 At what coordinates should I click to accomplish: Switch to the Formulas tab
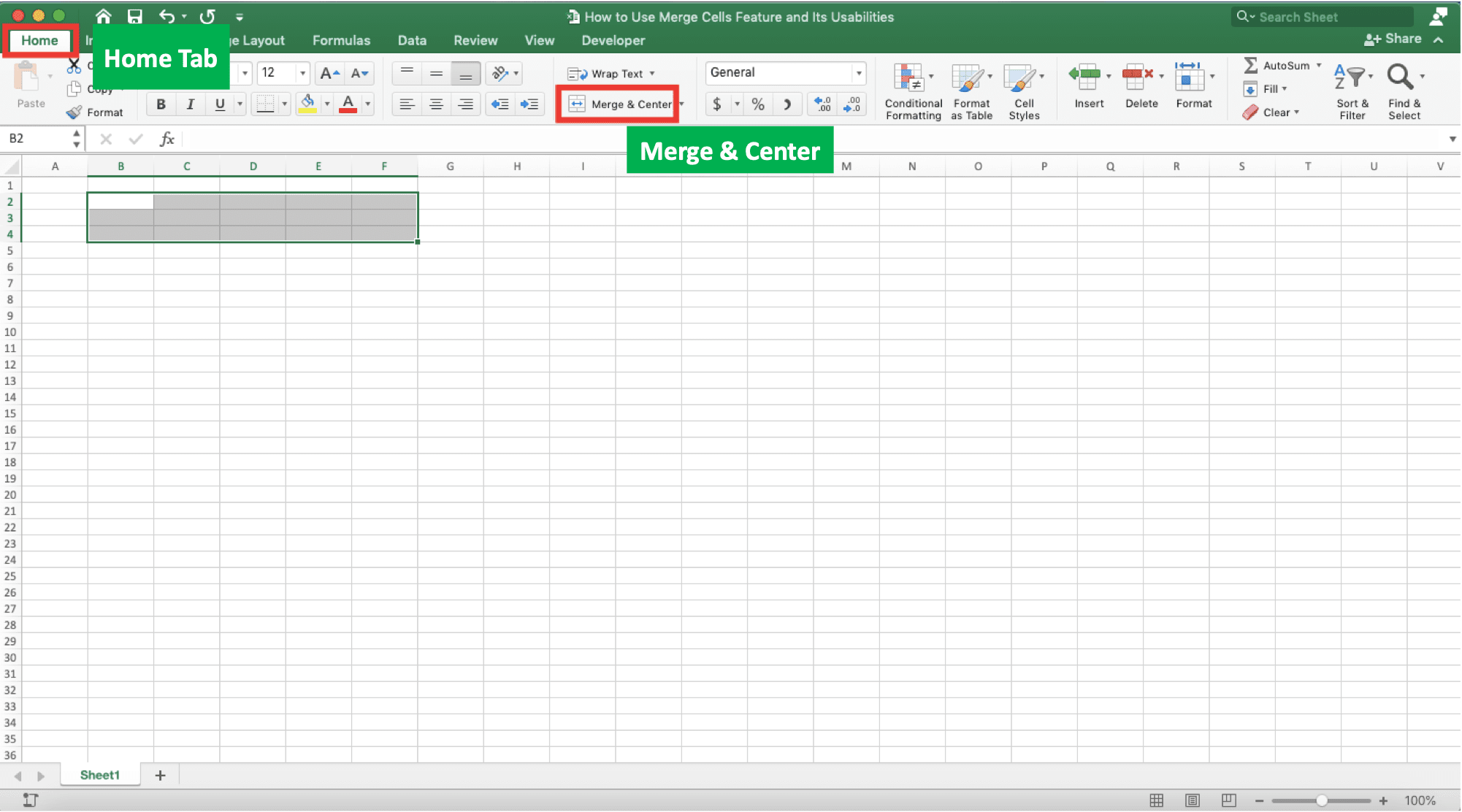341,40
